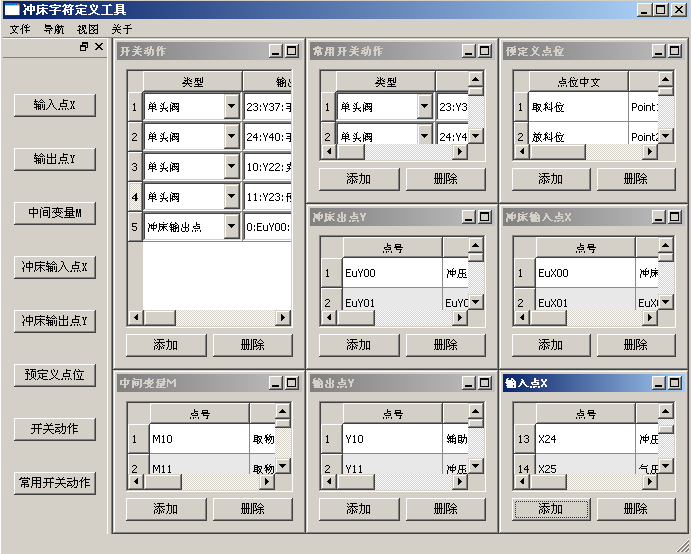Float the left navigation dock panel

[x=85, y=47]
